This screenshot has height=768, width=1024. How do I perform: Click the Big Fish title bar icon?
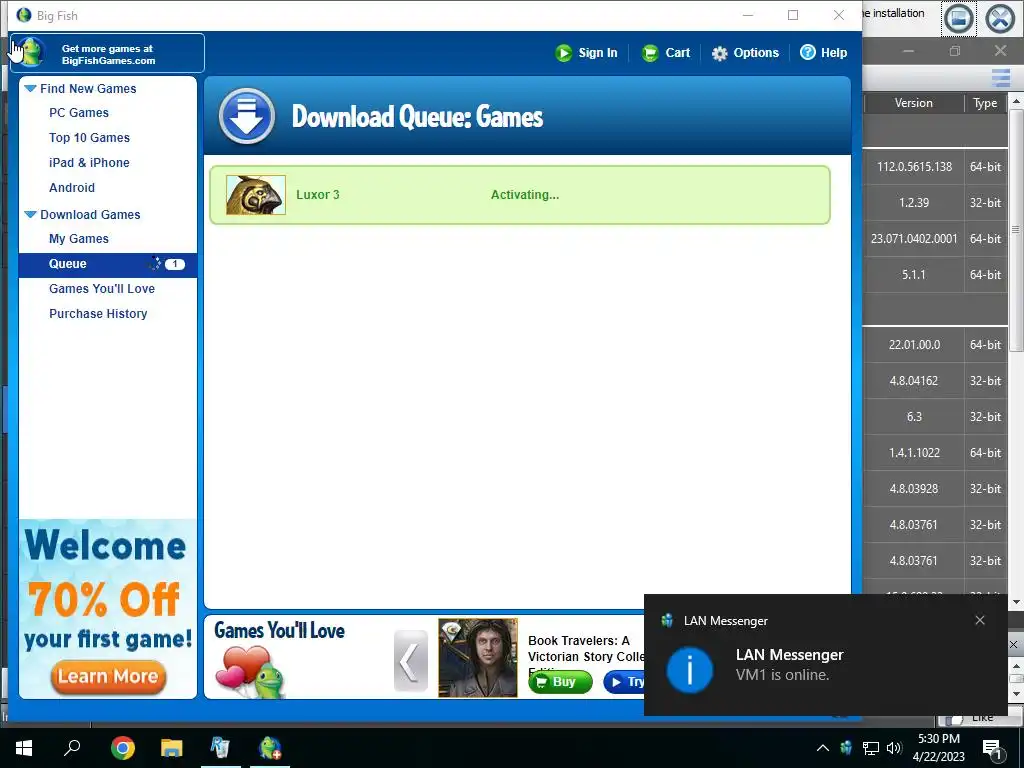[24, 15]
